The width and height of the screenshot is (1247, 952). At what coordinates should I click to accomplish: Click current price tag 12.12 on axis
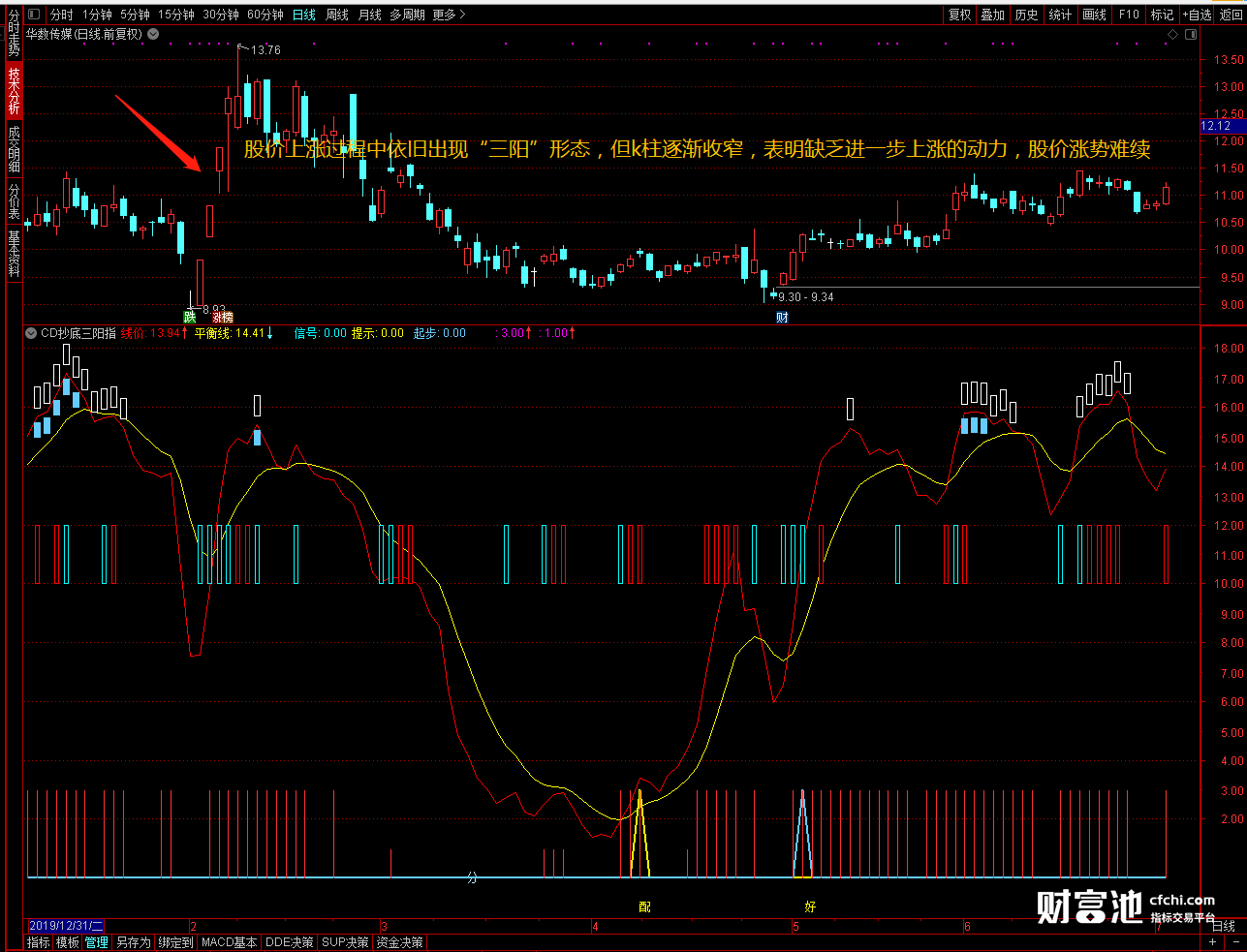click(x=1216, y=126)
